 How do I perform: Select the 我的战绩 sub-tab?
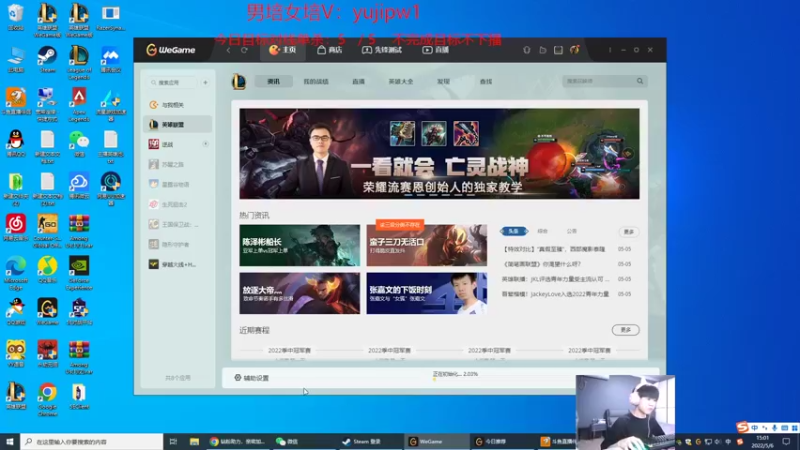pos(316,82)
